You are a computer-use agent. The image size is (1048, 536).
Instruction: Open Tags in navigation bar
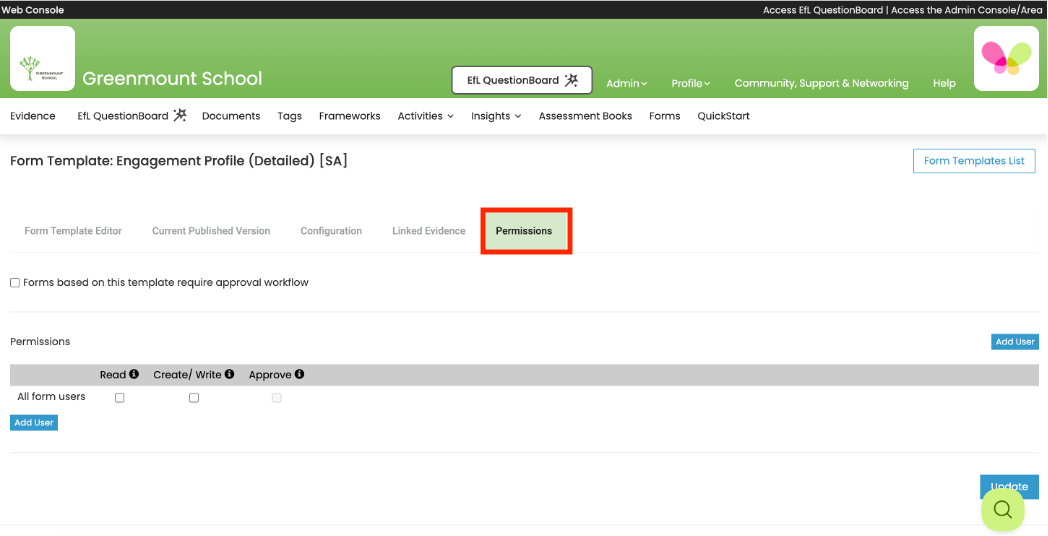pyautogui.click(x=289, y=116)
